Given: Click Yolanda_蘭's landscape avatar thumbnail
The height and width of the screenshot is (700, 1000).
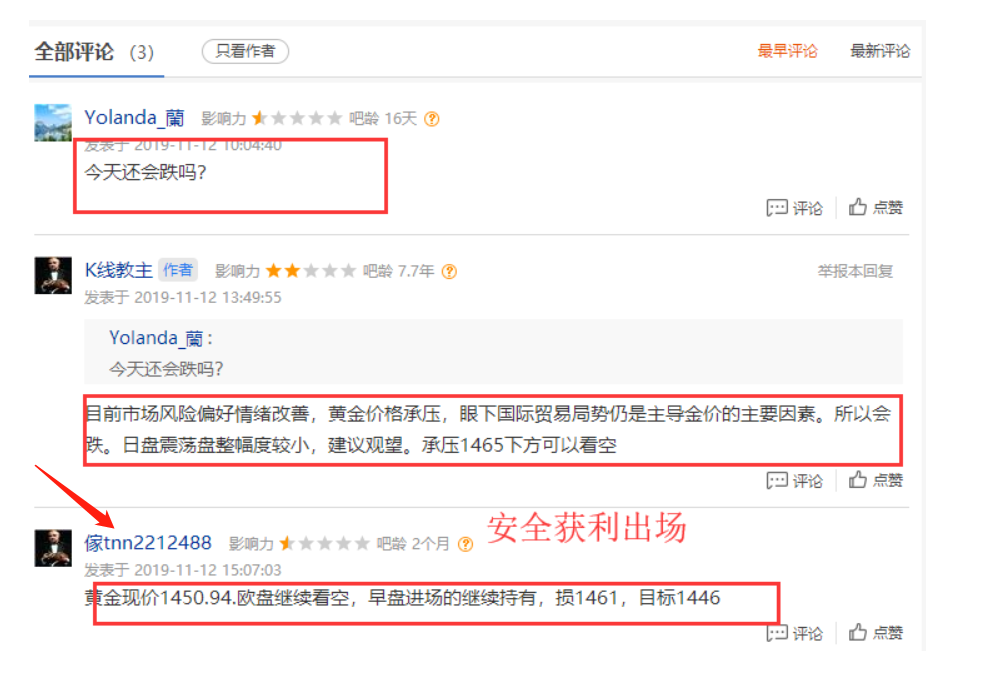Looking at the screenshot, I should click(x=53, y=122).
